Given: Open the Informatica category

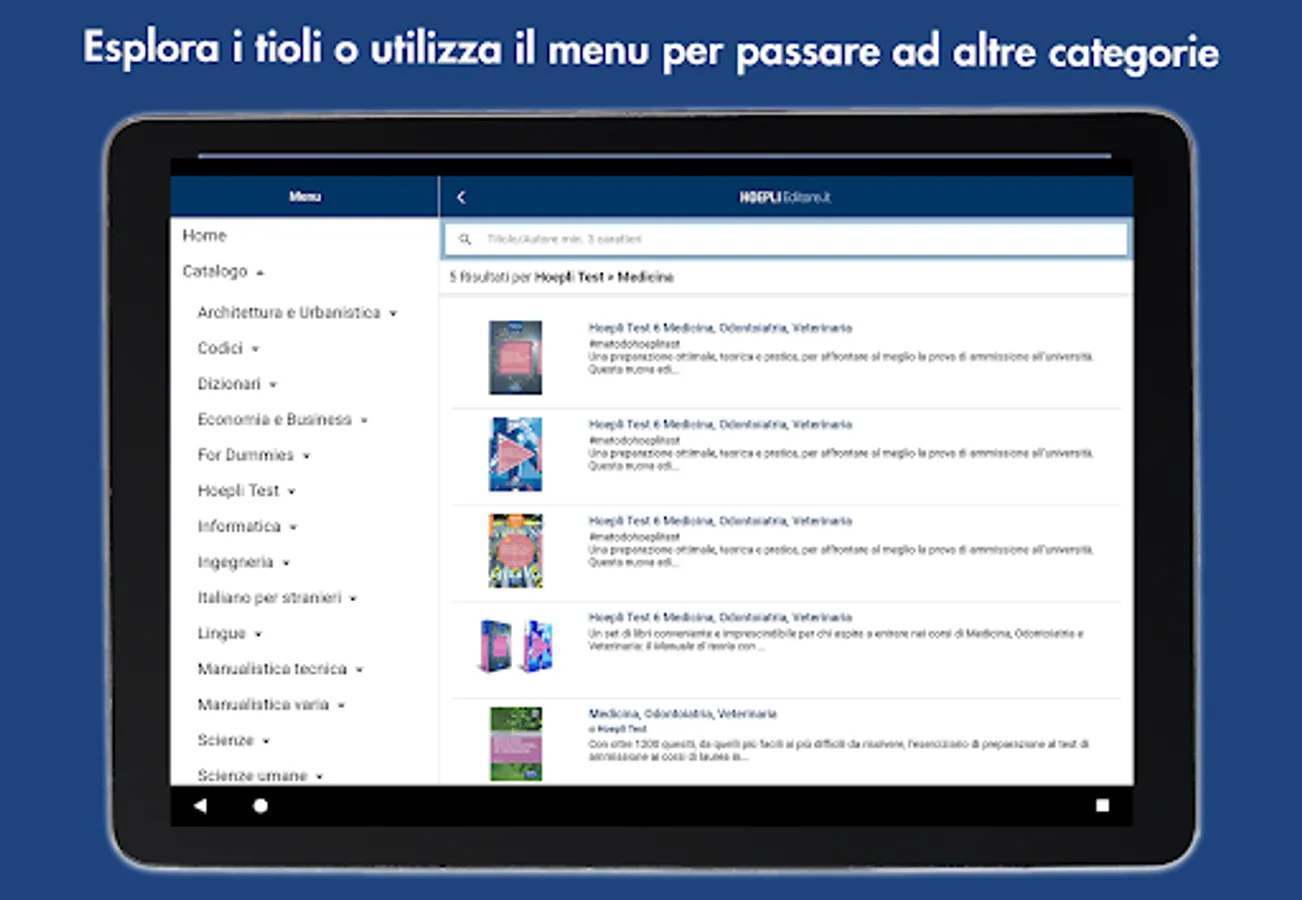Looking at the screenshot, I should point(239,526).
